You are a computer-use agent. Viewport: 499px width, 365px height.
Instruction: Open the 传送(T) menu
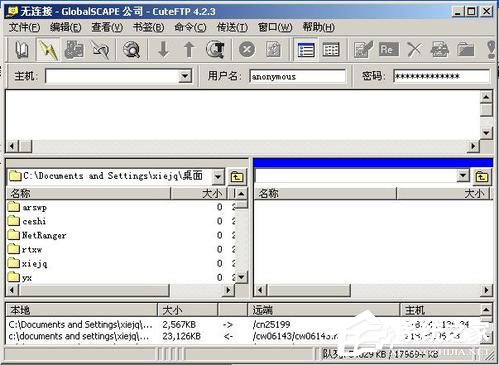click(x=232, y=27)
